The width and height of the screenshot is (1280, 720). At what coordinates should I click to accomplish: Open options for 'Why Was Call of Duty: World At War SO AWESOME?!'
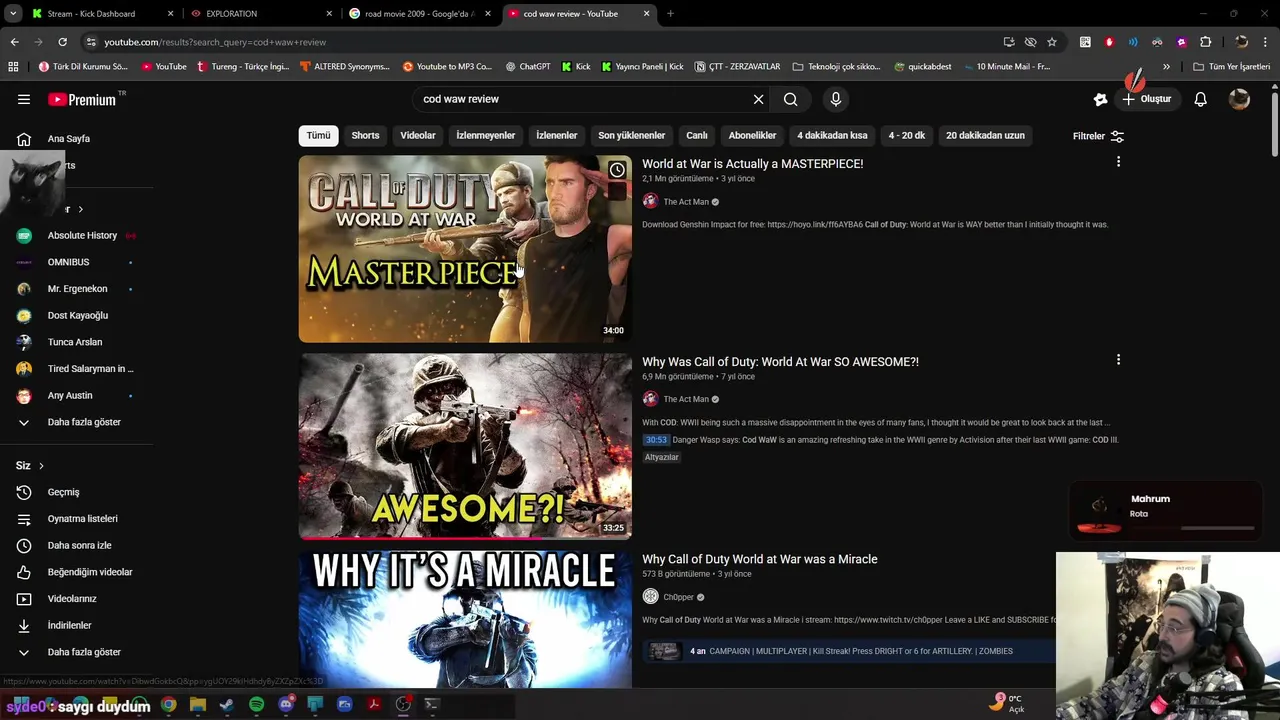pyautogui.click(x=1118, y=359)
